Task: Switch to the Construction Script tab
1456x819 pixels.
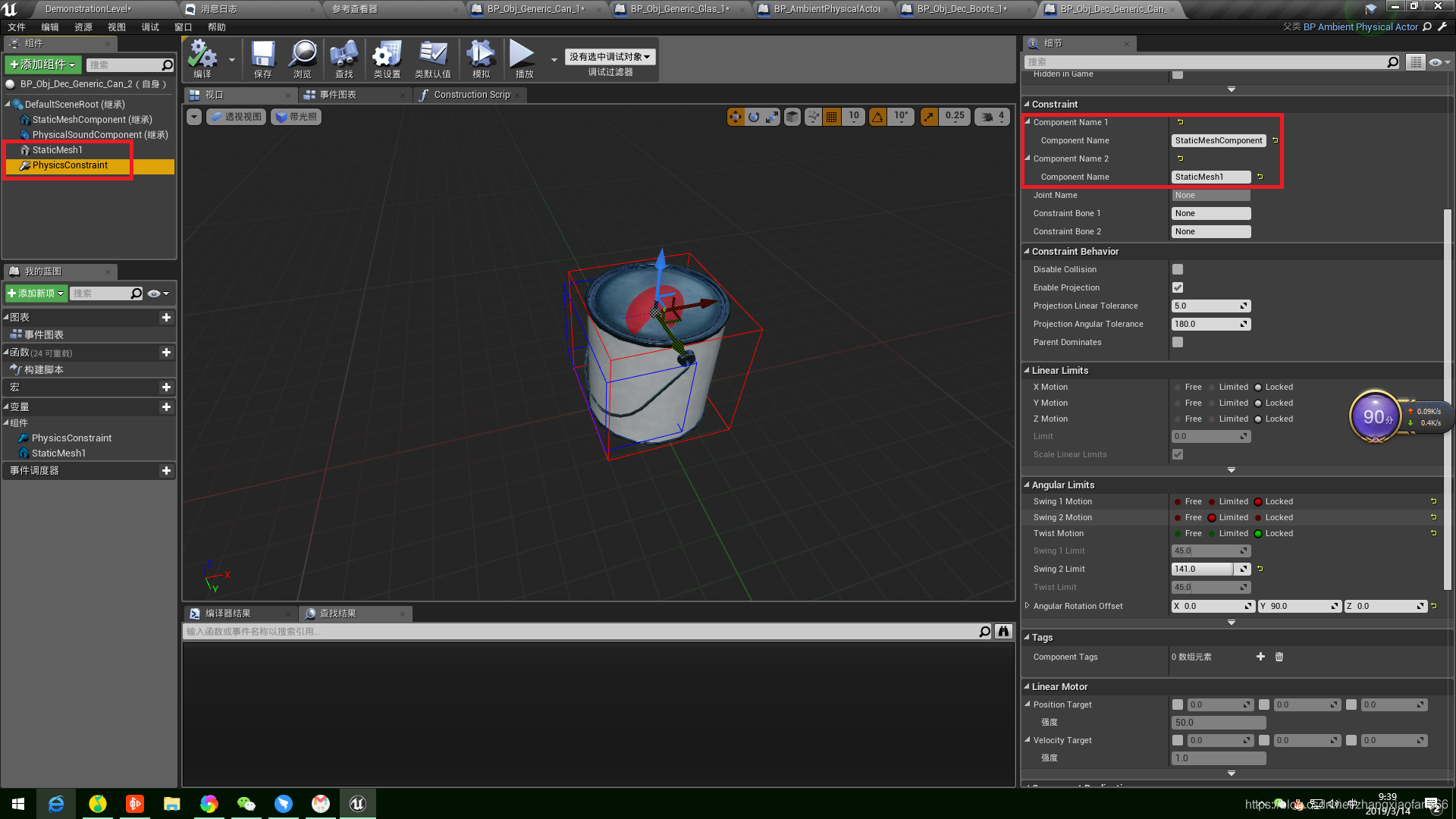Action: pyautogui.click(x=471, y=95)
